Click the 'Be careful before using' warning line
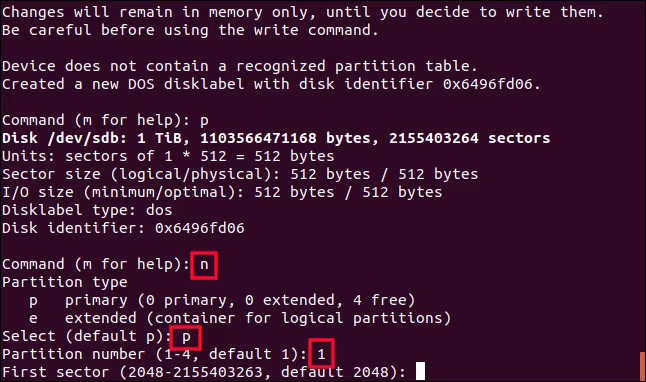Screen dimensions: 646x382 click(x=190, y=30)
